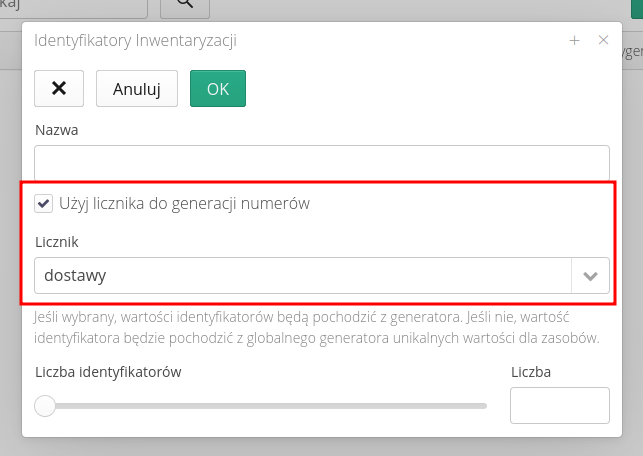
Task: Maximize dialog with the plus icon
Action: click(x=575, y=41)
